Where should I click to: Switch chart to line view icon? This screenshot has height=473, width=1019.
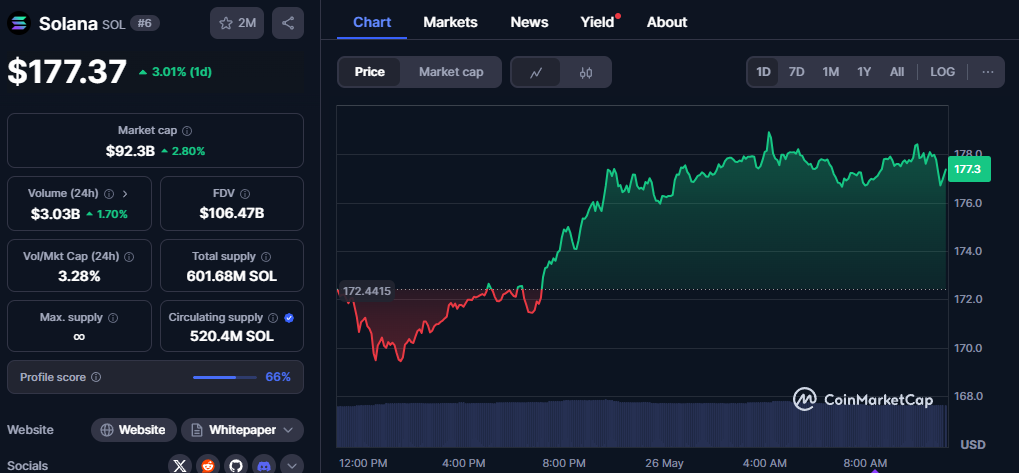click(x=536, y=72)
